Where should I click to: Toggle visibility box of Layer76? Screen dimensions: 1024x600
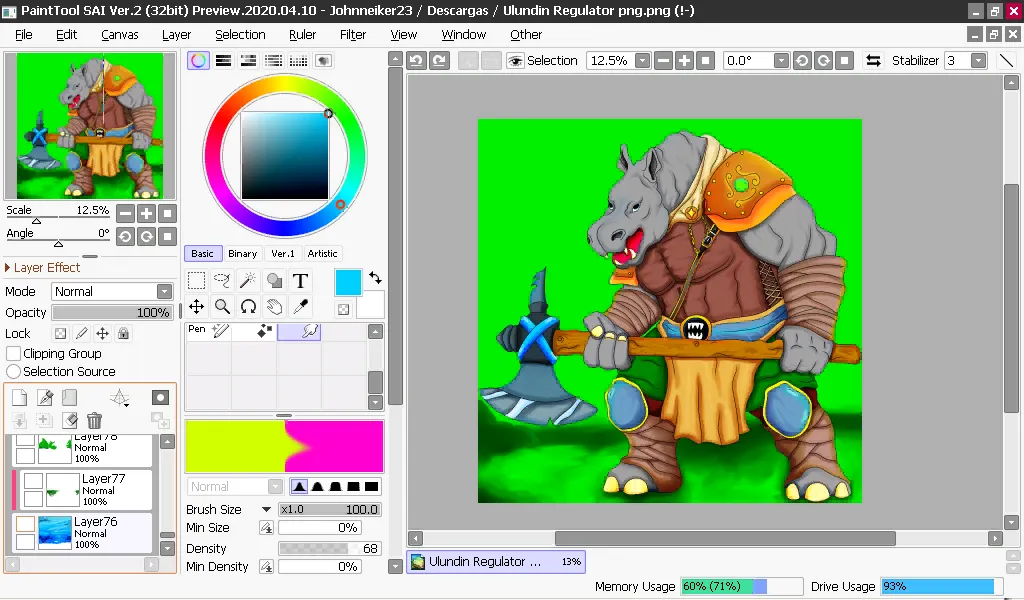point(25,524)
